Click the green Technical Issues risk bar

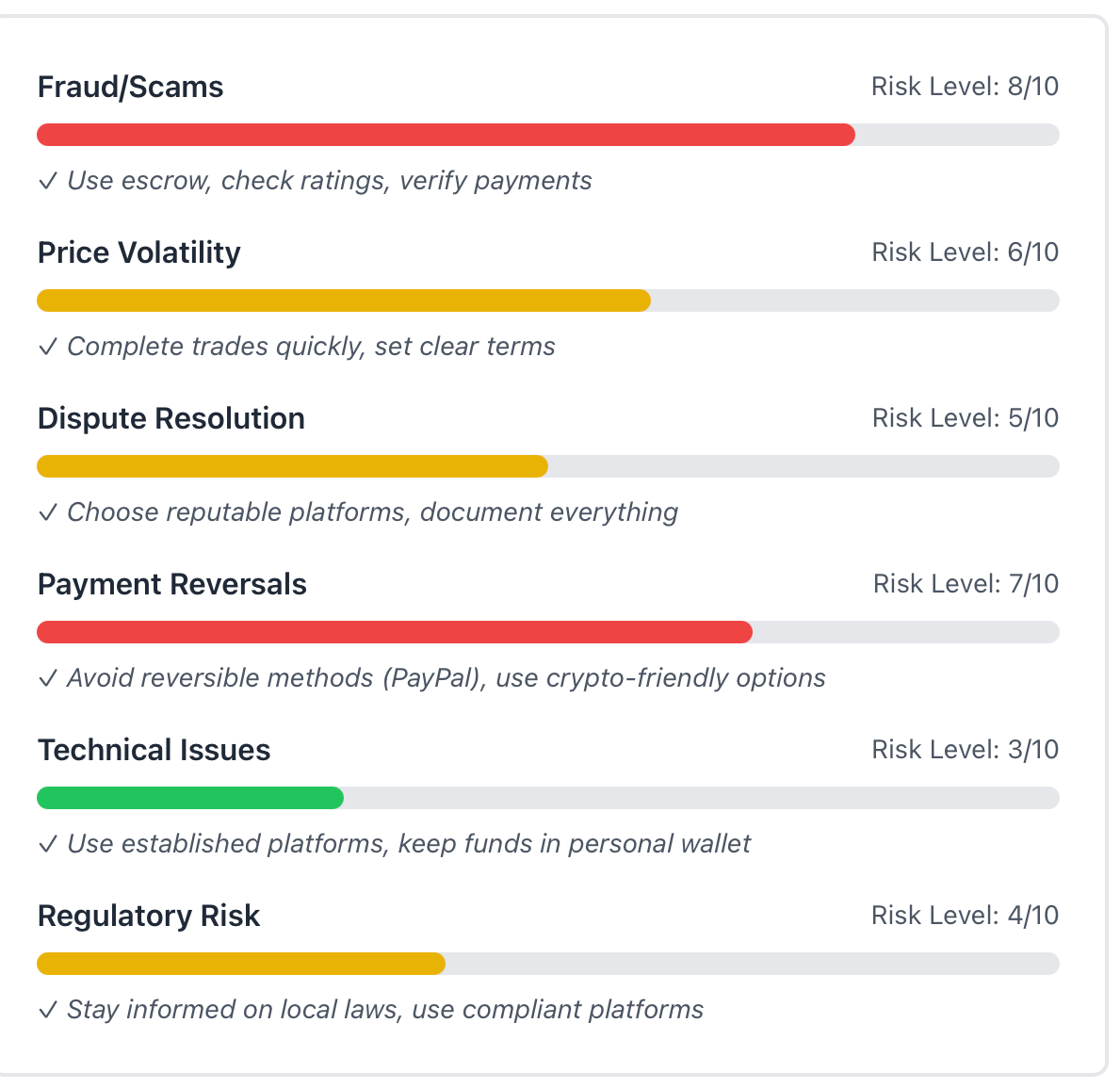[190, 798]
